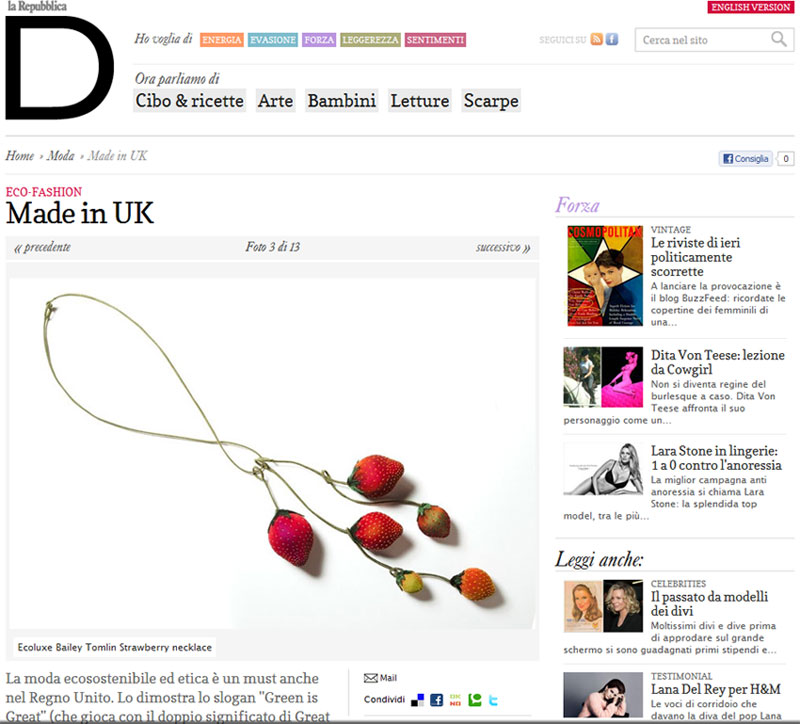Open the Facebook follow icon in header
Screen dimensions: 800x724
click(x=612, y=39)
